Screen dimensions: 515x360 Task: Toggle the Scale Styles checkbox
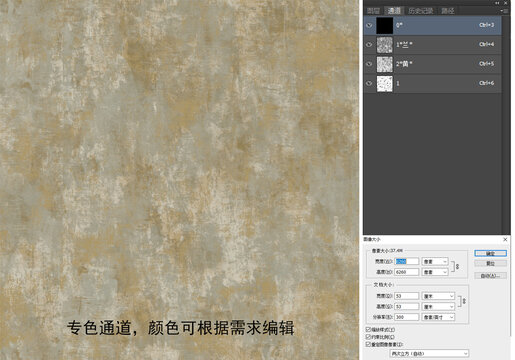[x=368, y=329]
